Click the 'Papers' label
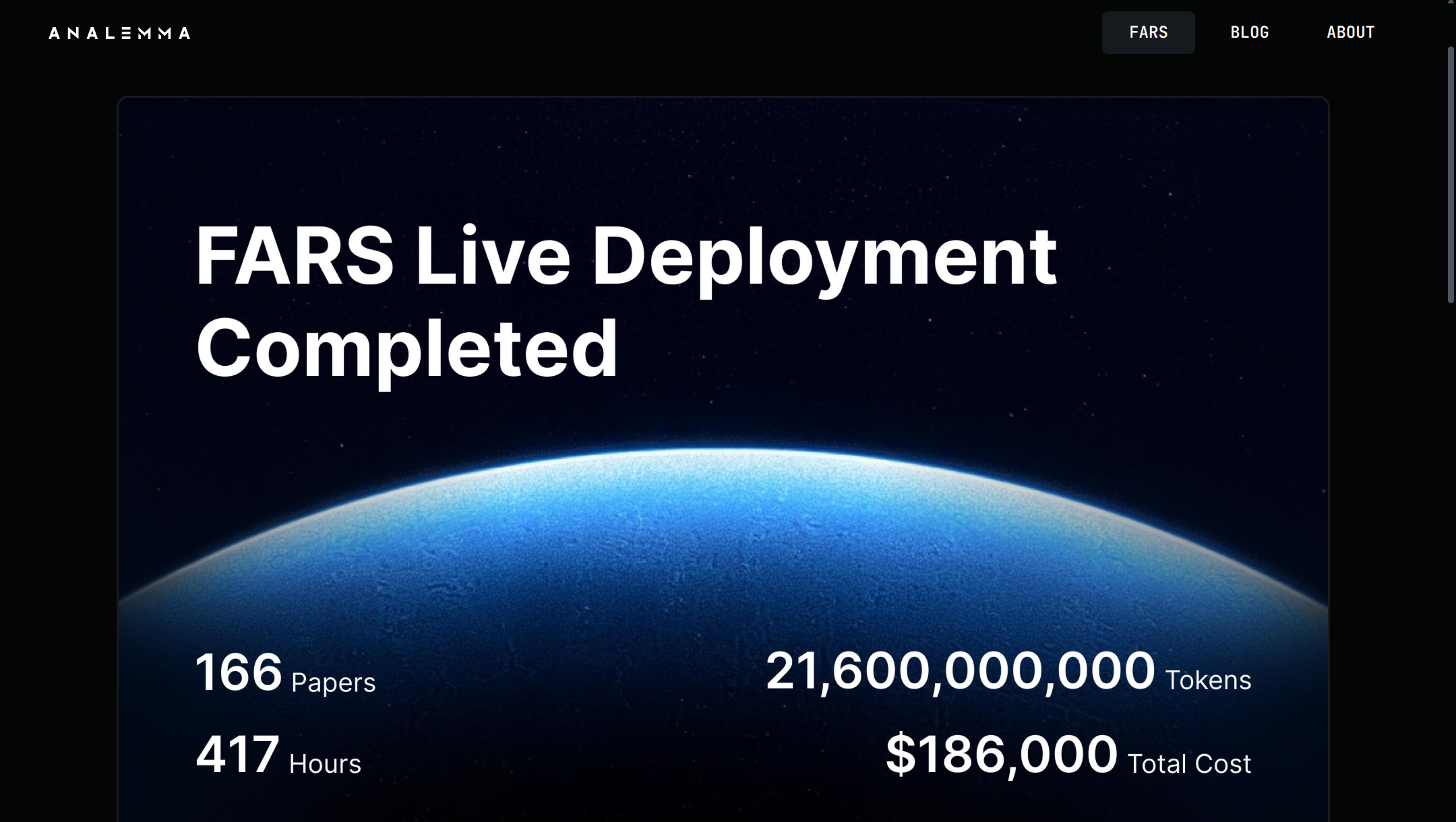The image size is (1456, 822). [x=333, y=683]
